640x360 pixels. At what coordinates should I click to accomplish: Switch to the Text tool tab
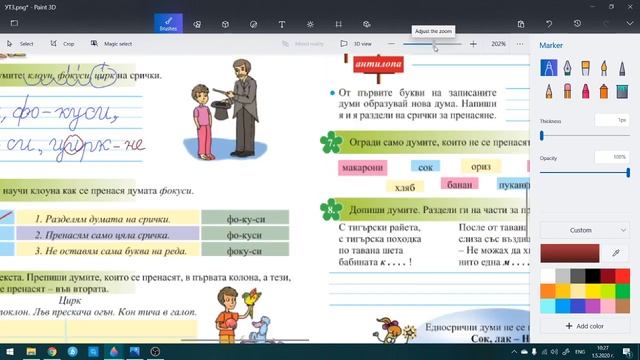[x=282, y=24]
